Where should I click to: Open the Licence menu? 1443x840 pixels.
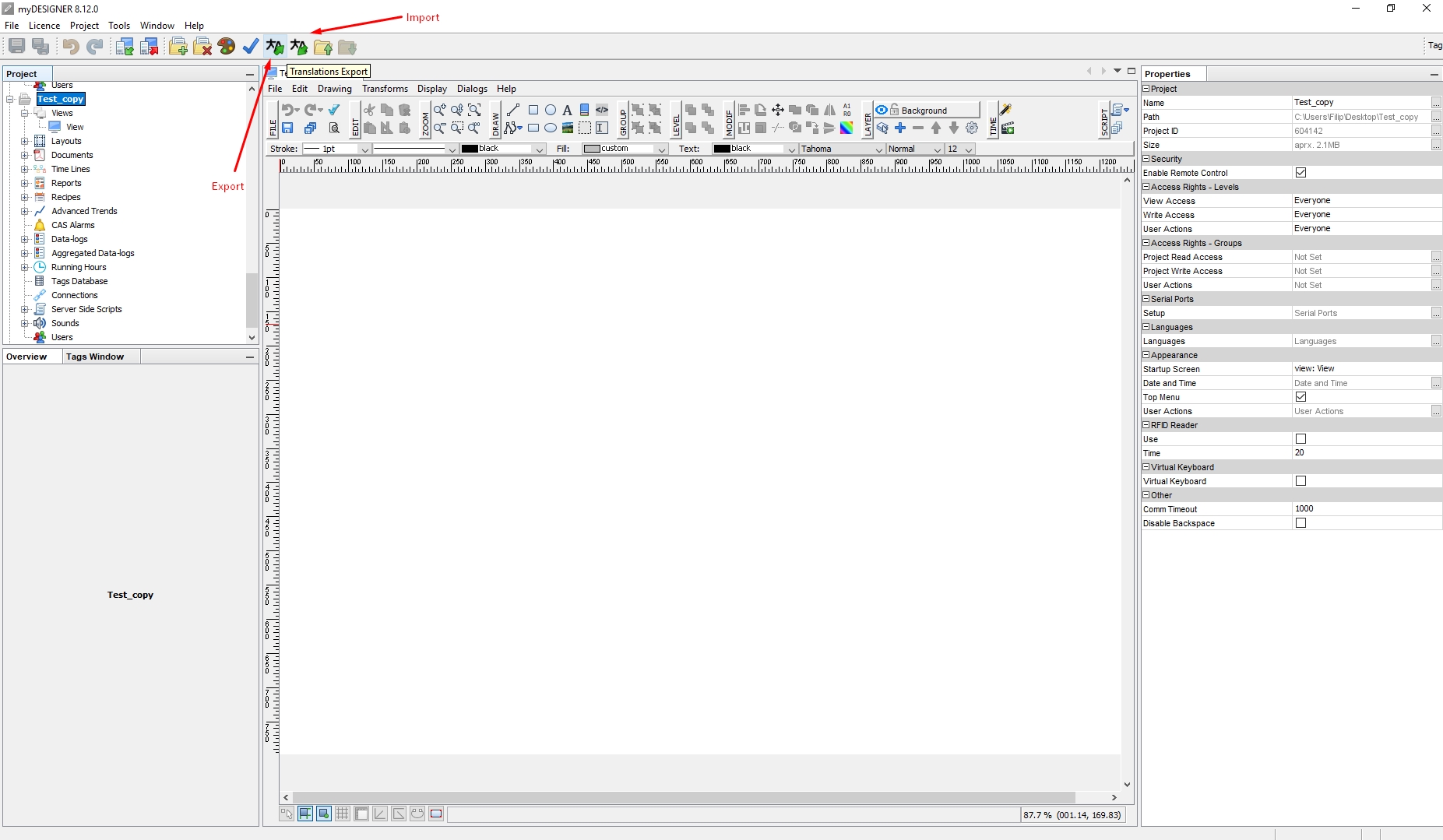[44, 26]
